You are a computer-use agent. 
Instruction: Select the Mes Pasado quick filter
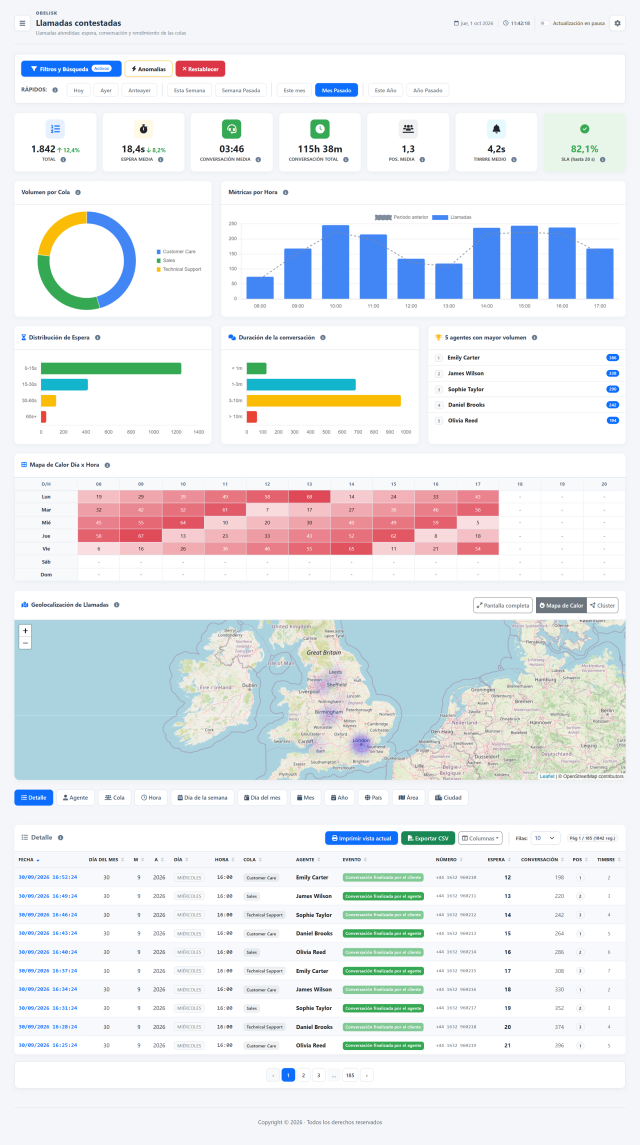(336, 90)
